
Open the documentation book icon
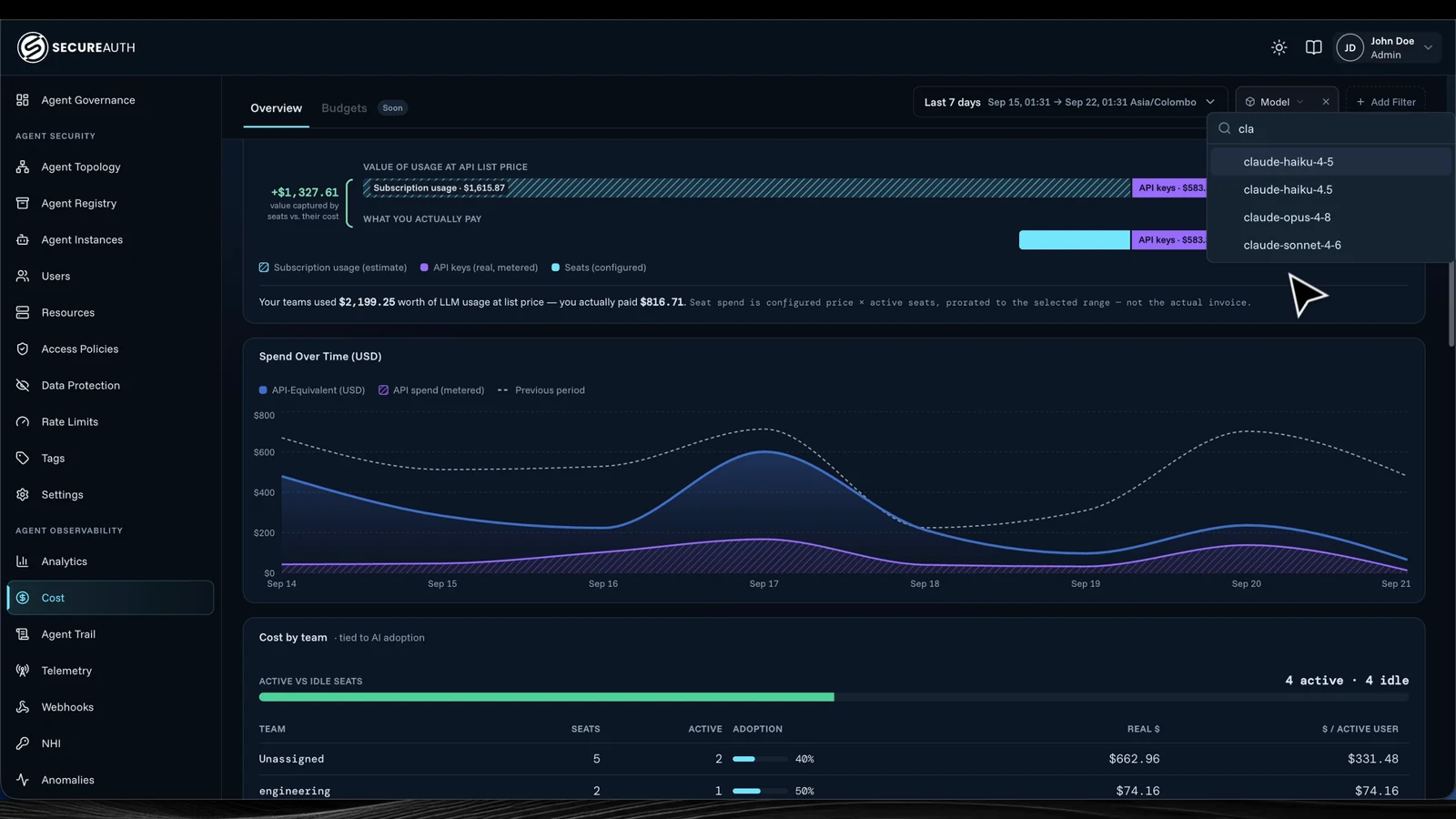pyautogui.click(x=1313, y=47)
